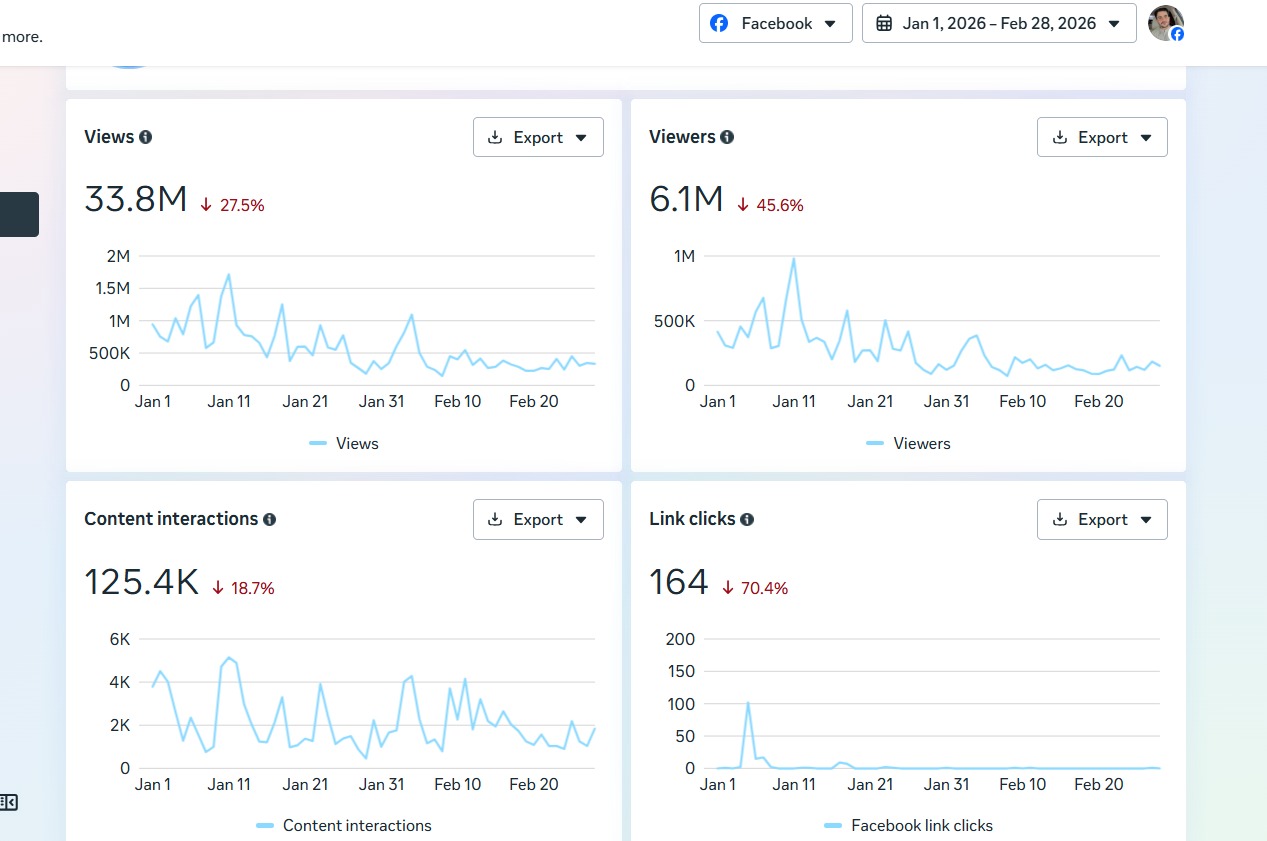This screenshot has width=1267, height=841.
Task: Export the Views chart data
Action: point(538,137)
